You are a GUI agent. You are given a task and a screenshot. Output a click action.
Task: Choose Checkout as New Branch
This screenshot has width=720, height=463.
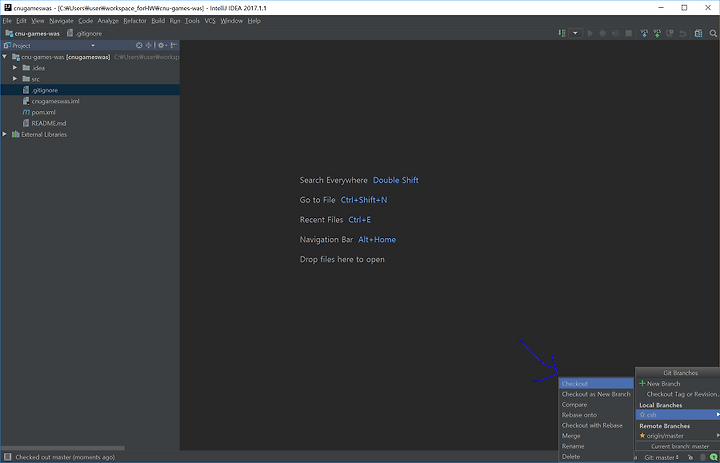596,394
